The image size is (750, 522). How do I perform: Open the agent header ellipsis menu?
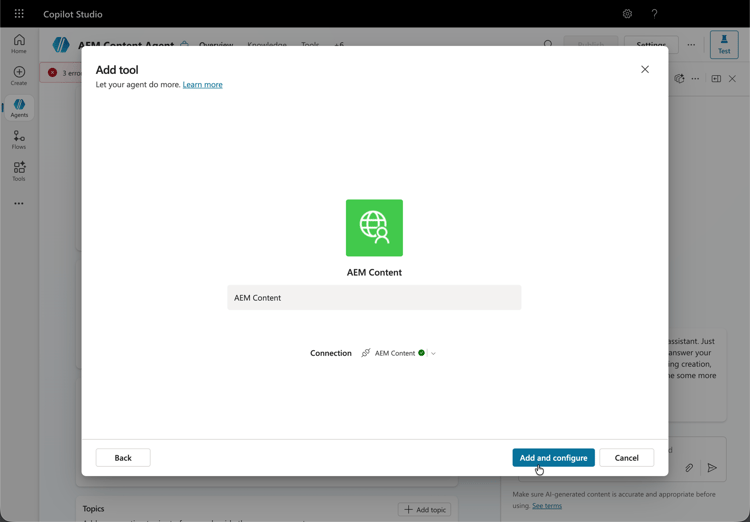pos(691,44)
